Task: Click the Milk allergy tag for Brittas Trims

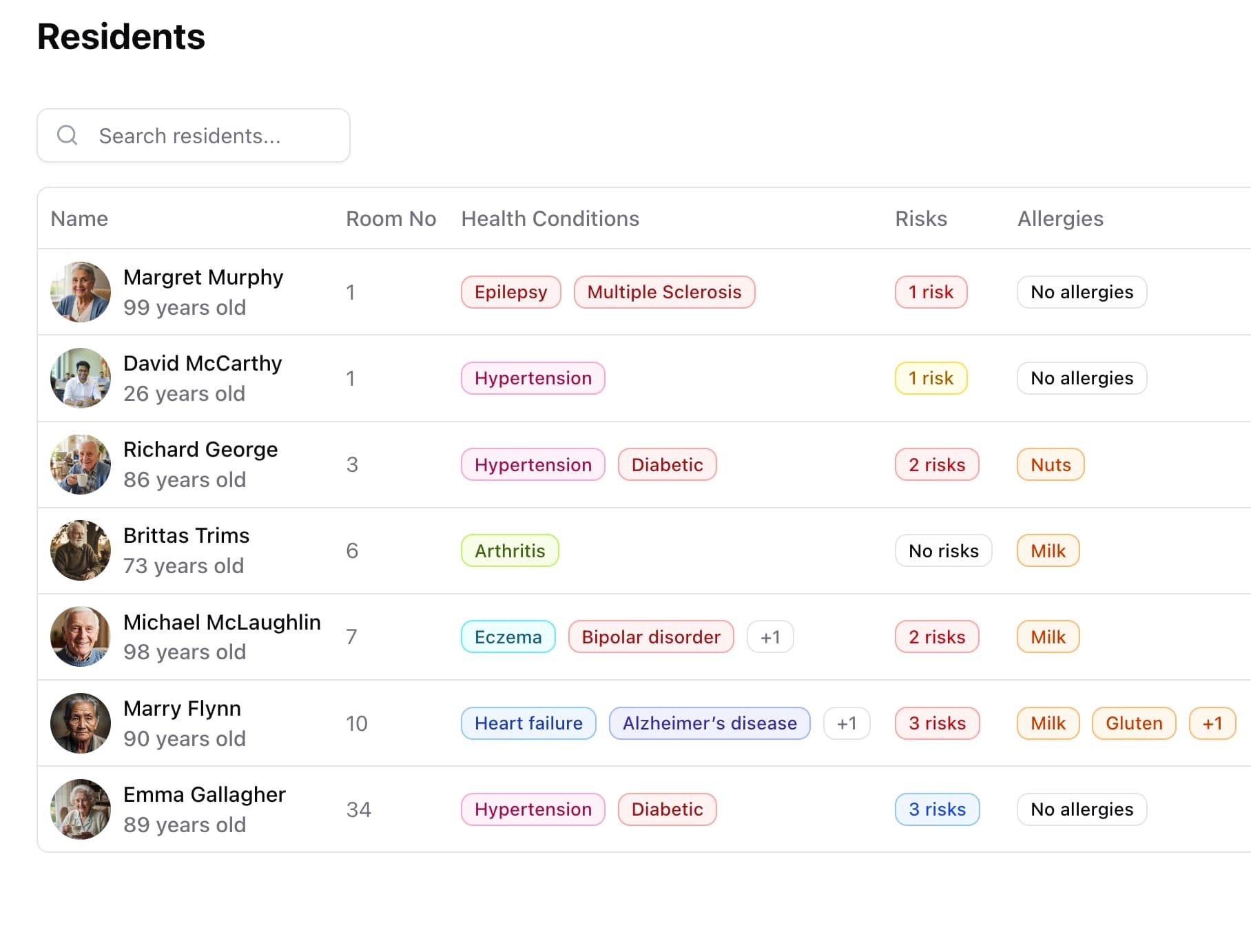Action: tap(1047, 550)
